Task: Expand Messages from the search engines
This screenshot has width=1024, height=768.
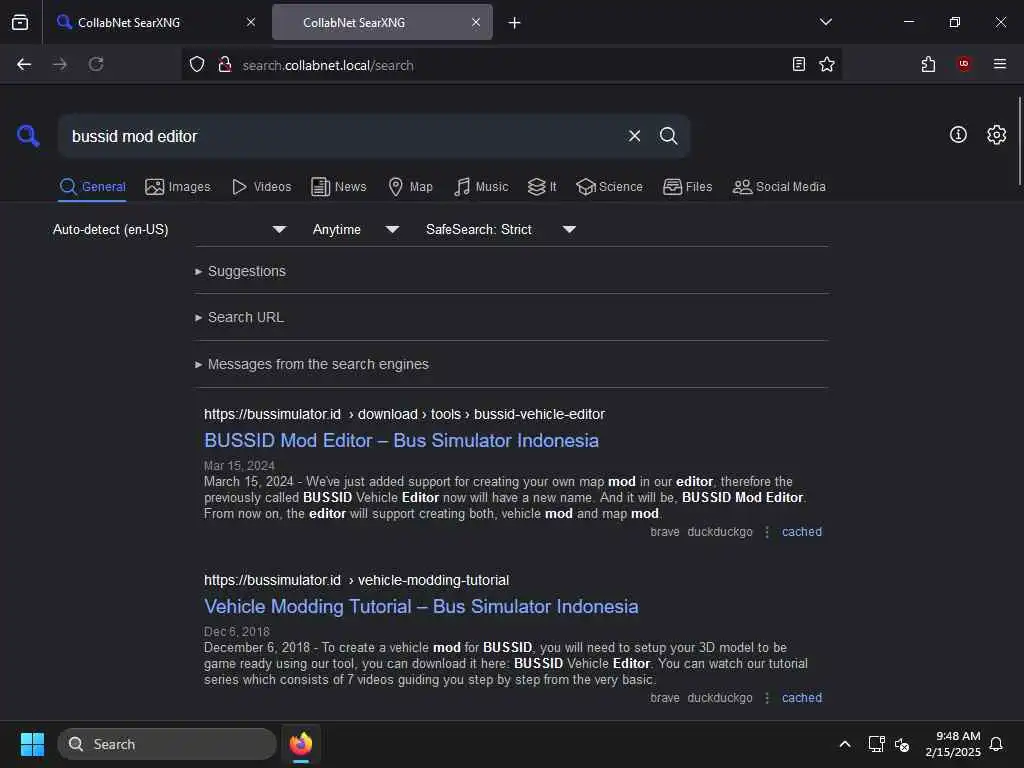Action: coord(312,364)
